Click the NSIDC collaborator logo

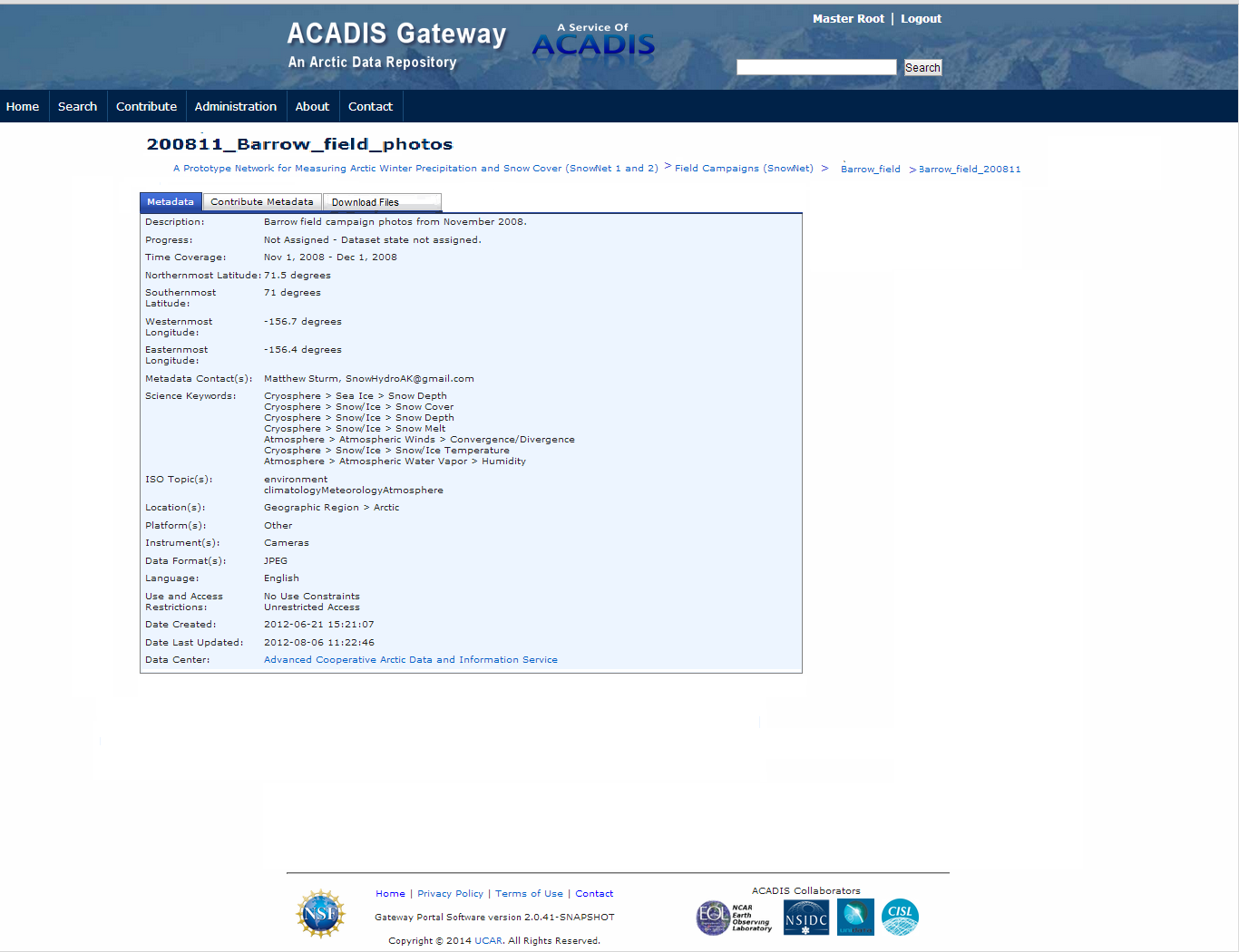[x=805, y=918]
